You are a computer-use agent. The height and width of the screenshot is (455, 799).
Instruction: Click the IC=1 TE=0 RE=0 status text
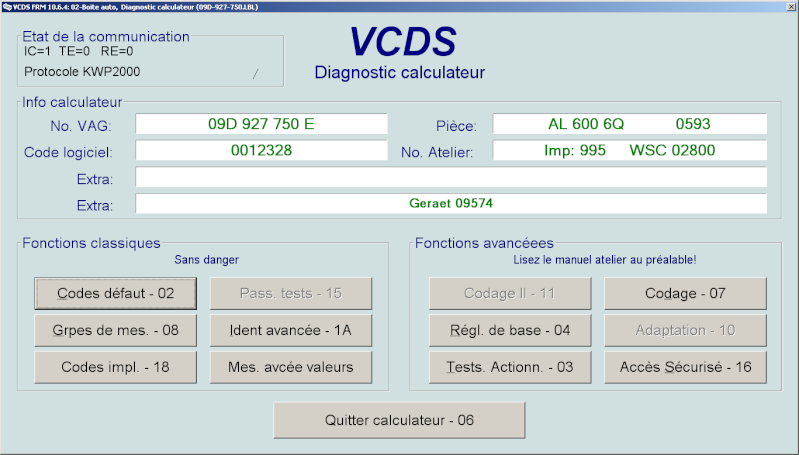pyautogui.click(x=78, y=51)
